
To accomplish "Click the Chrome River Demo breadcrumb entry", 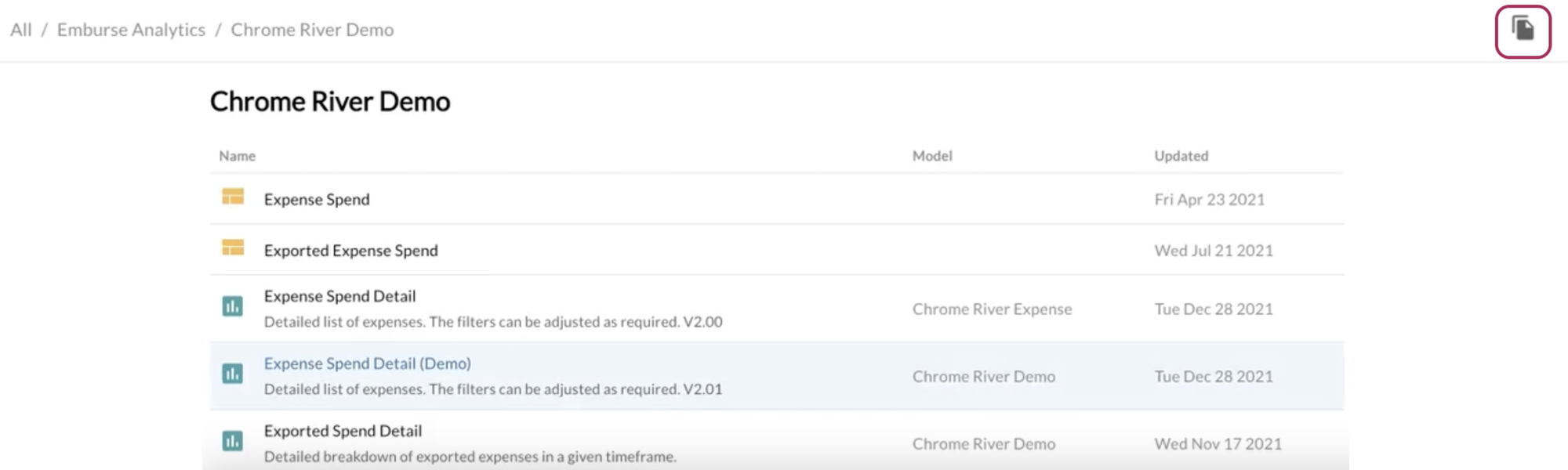I will 312,29.
